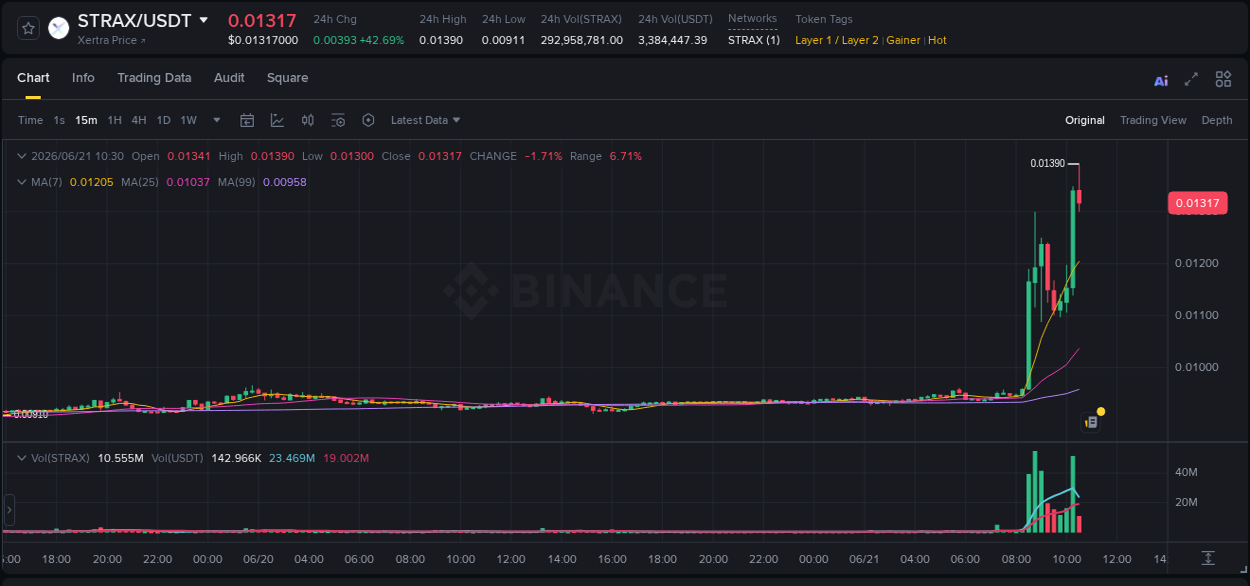The height and width of the screenshot is (586, 1250).
Task: Click the scroll-to-latest icon at bottom right
Action: (x=1208, y=557)
